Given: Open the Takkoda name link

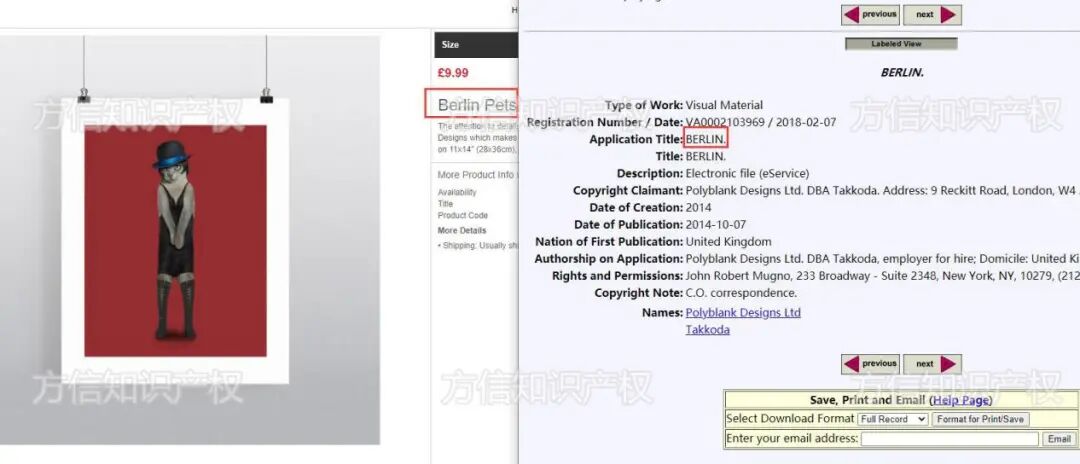Looking at the screenshot, I should click(707, 330).
